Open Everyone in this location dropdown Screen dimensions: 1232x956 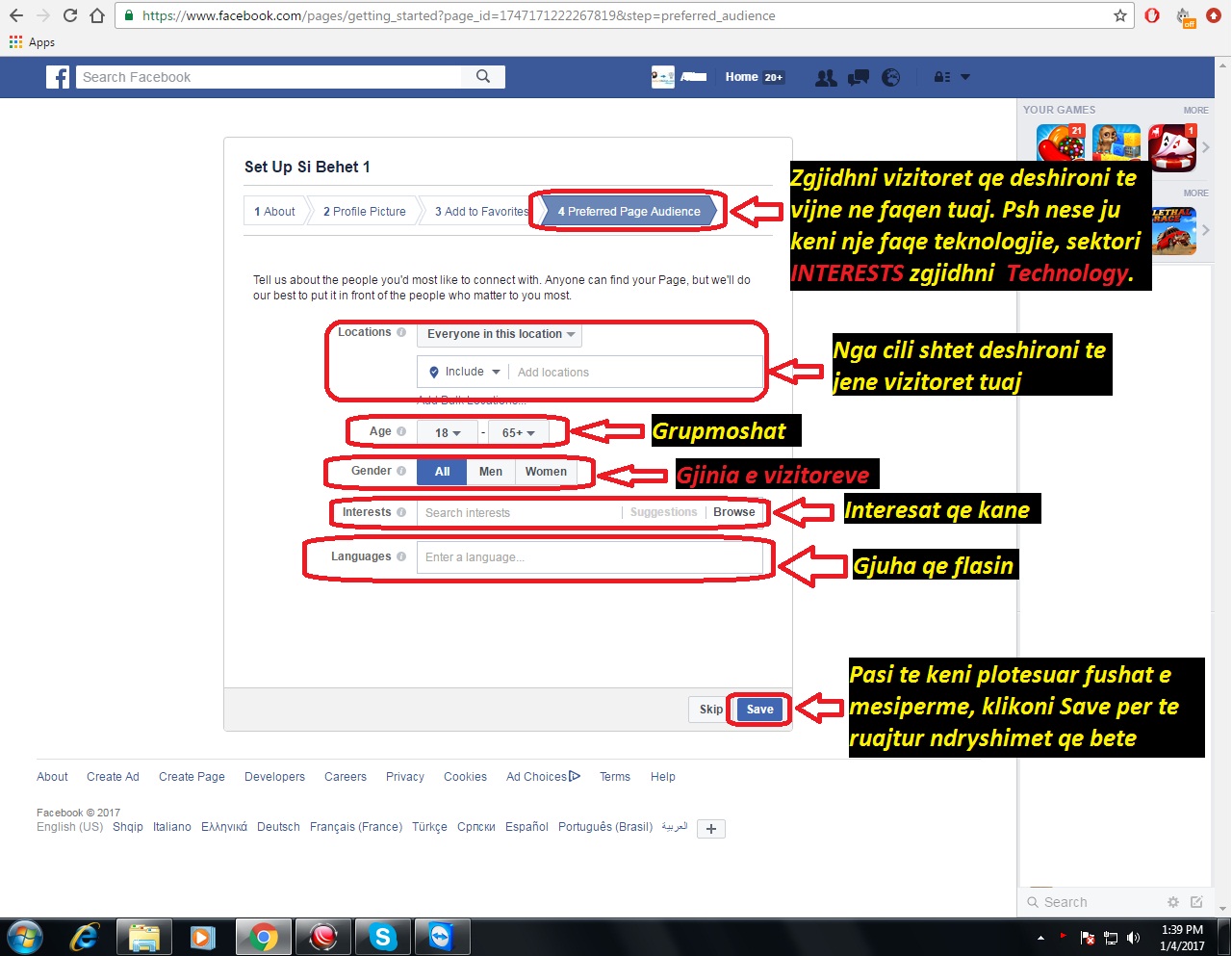point(500,334)
